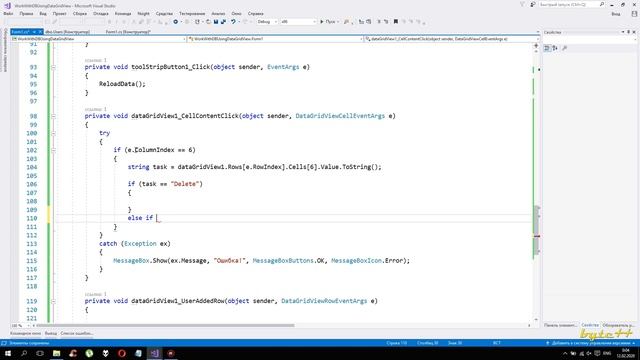This screenshot has height=360, width=640.
Task: Open the Средства menu
Action: click(x=164, y=13)
